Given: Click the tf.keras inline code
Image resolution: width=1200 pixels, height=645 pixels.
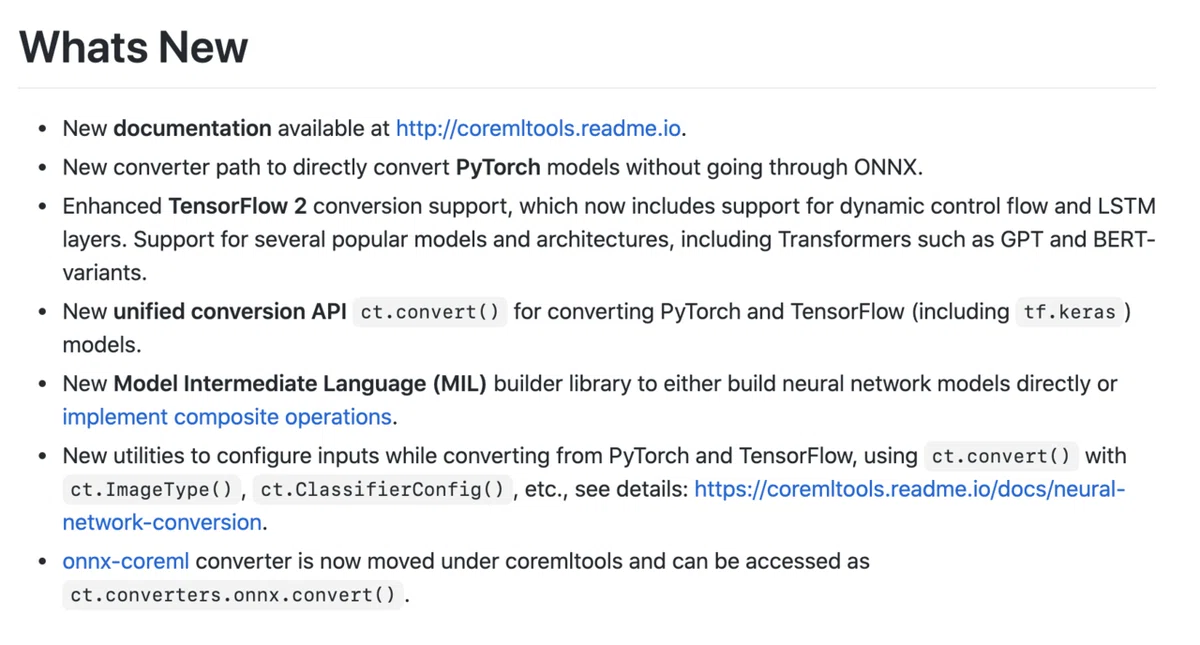Looking at the screenshot, I should (1069, 312).
